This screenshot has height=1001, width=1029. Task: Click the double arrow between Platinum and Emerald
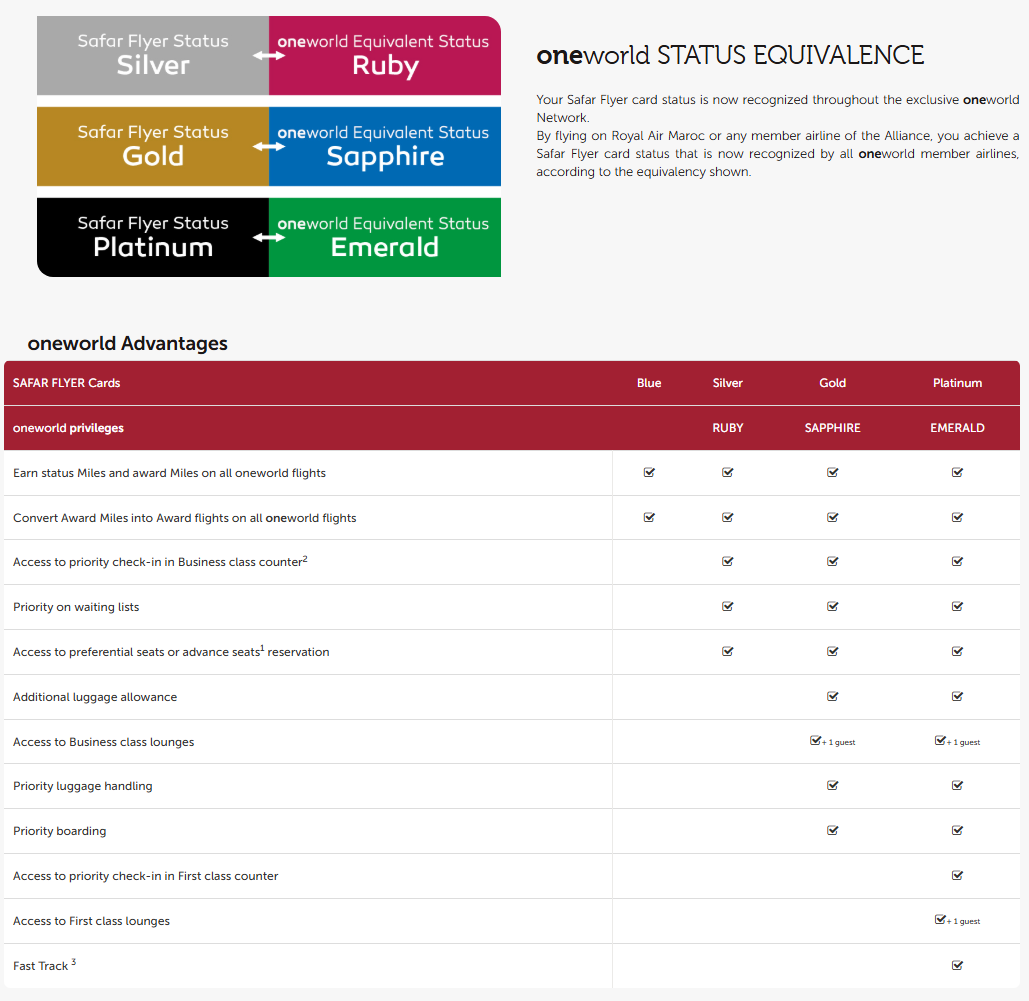(x=269, y=238)
